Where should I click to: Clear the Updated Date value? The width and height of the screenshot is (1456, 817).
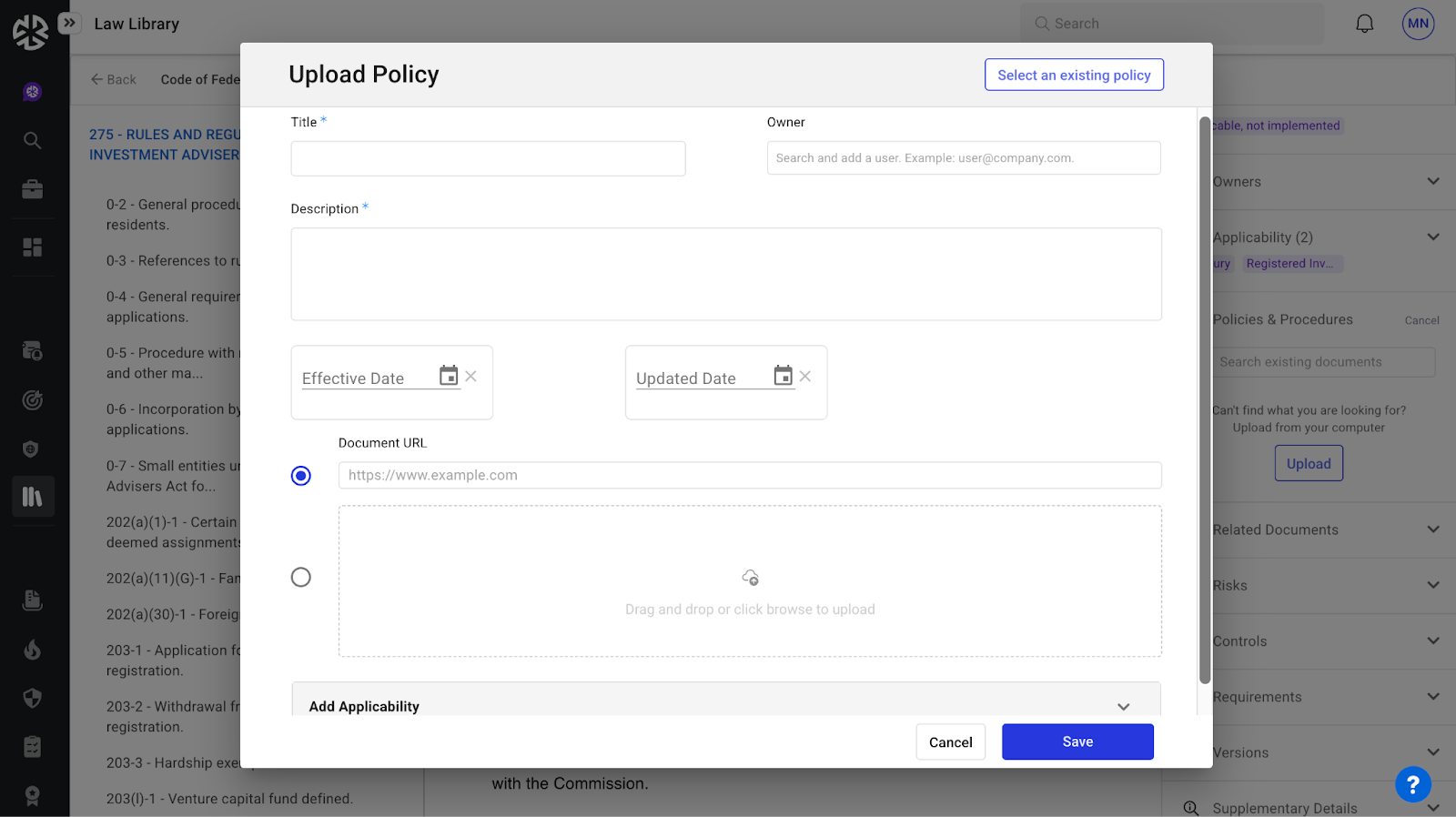click(x=805, y=377)
